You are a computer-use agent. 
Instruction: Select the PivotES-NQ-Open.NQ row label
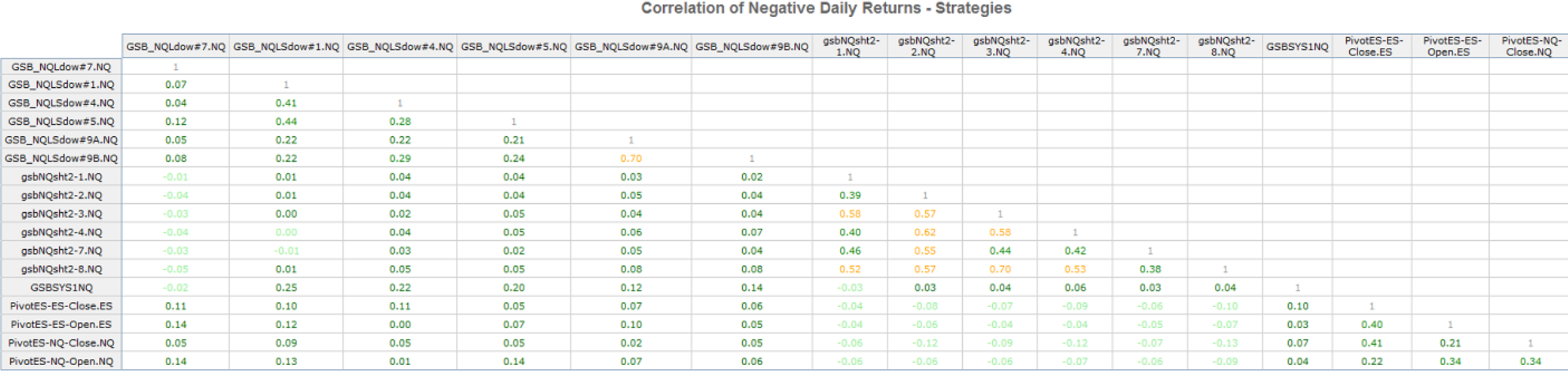click(x=61, y=361)
